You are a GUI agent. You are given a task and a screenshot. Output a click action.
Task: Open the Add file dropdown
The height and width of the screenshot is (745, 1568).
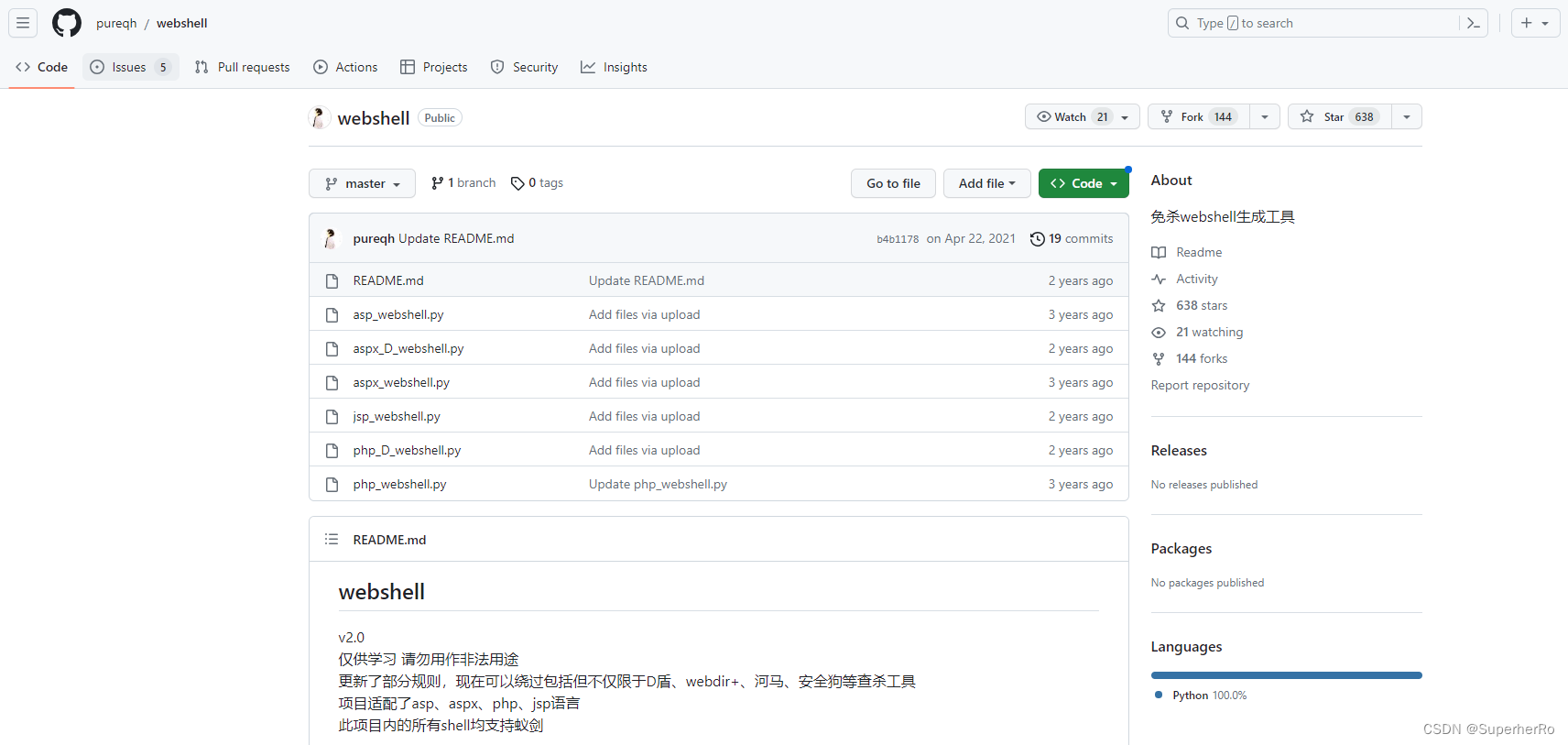[986, 183]
